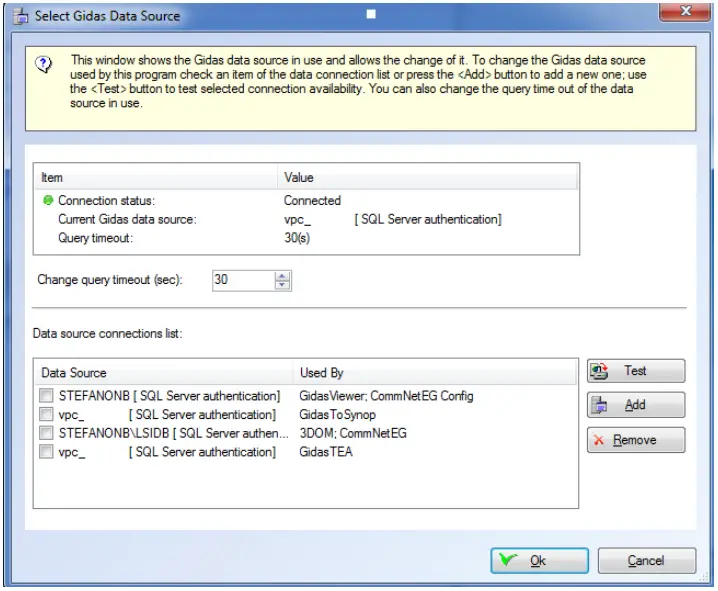This screenshot has height=591, width=718.
Task: Check the vpc_ GidasToSynop row checkbox
Action: pyautogui.click(x=46, y=414)
